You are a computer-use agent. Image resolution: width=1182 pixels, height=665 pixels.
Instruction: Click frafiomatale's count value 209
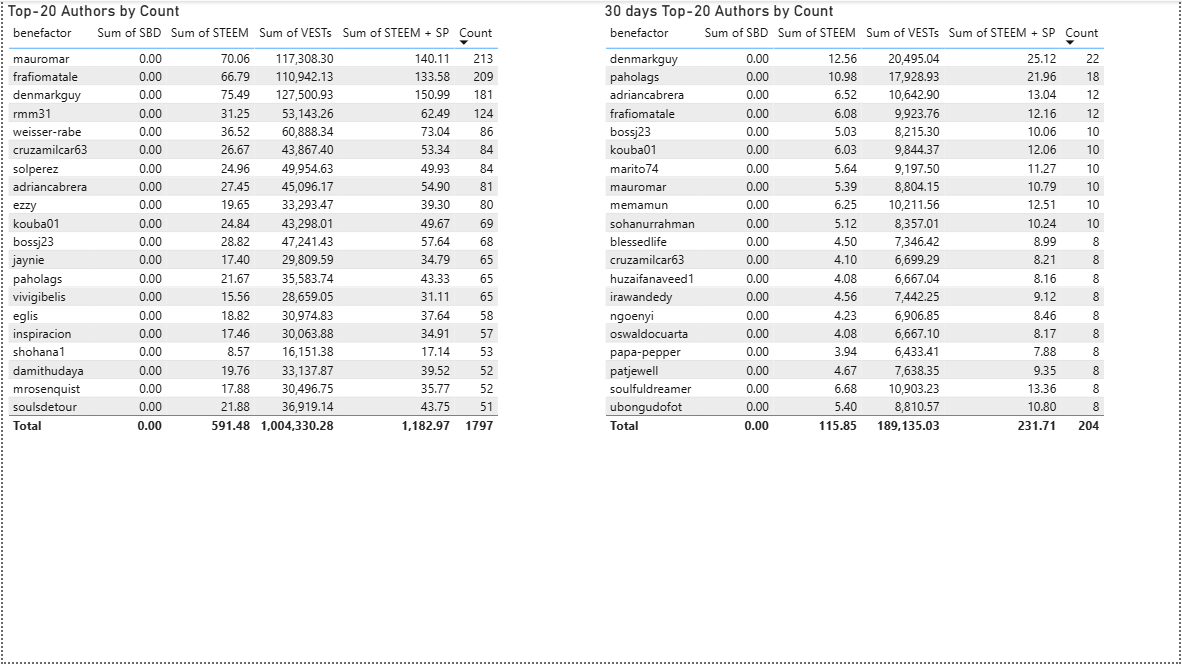(x=483, y=77)
